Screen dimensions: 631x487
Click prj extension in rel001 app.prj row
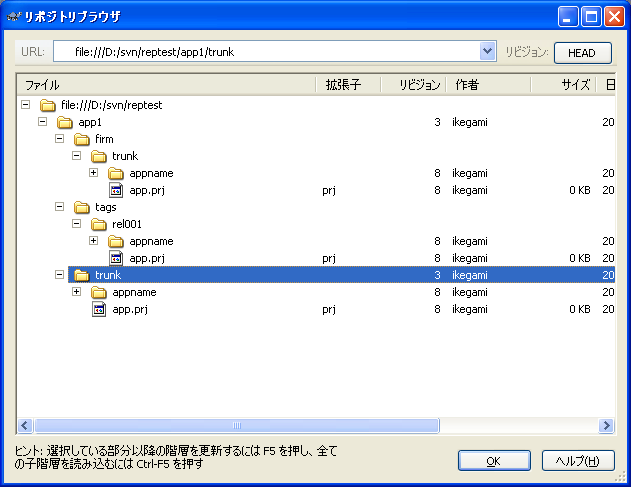point(329,258)
